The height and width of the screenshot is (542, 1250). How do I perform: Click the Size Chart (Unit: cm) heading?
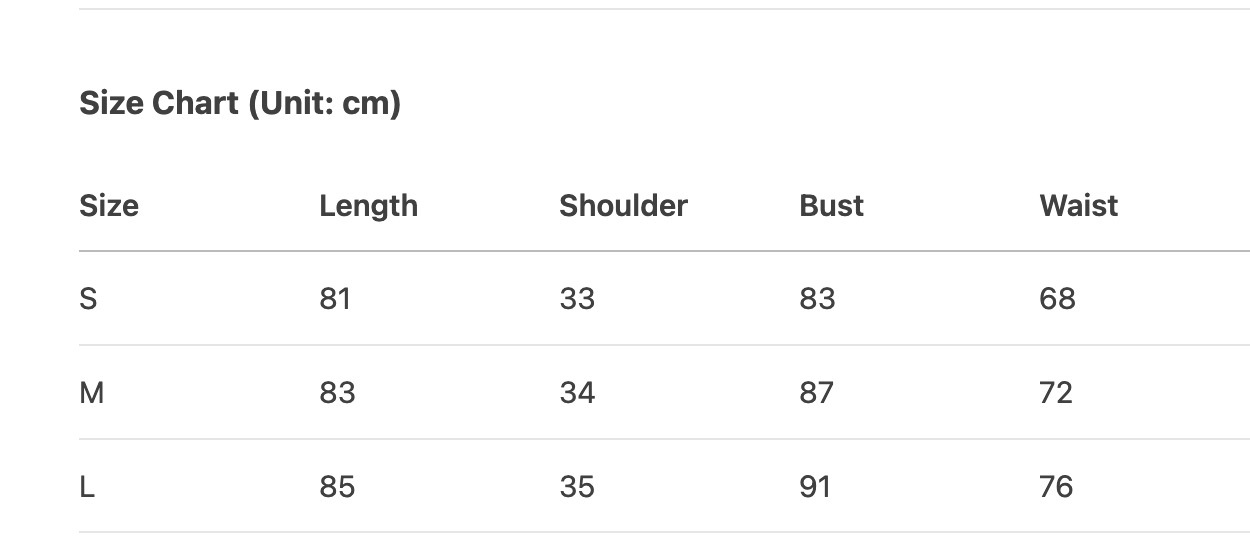point(240,103)
